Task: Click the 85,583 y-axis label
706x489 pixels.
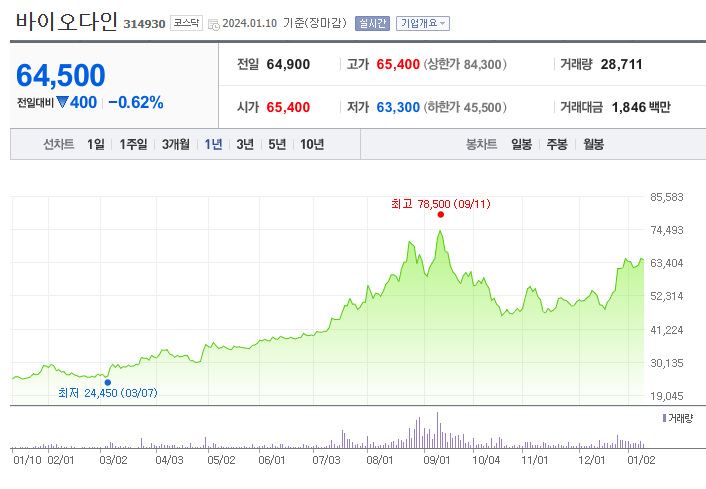Action: point(667,197)
